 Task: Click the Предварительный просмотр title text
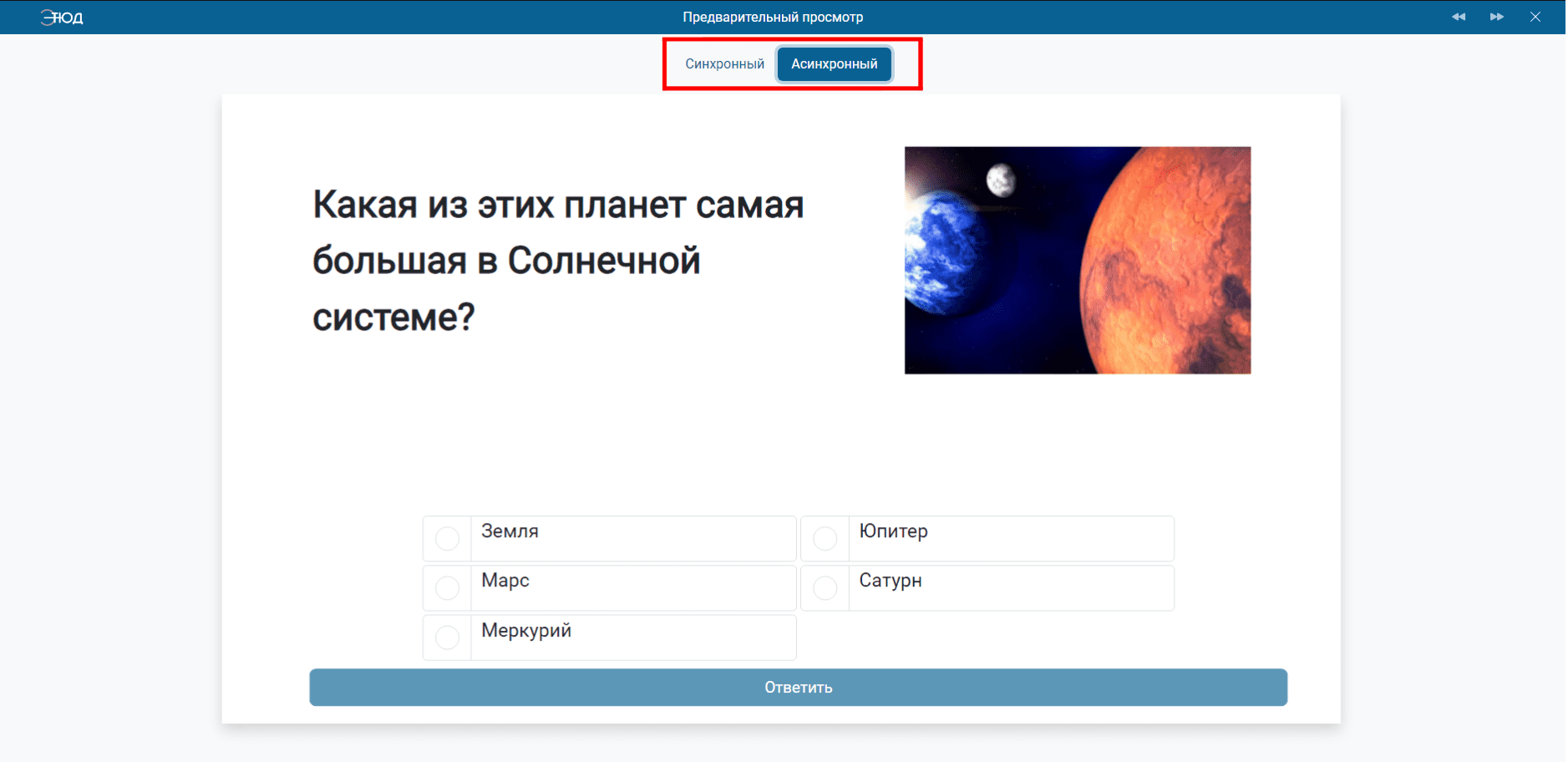(773, 17)
